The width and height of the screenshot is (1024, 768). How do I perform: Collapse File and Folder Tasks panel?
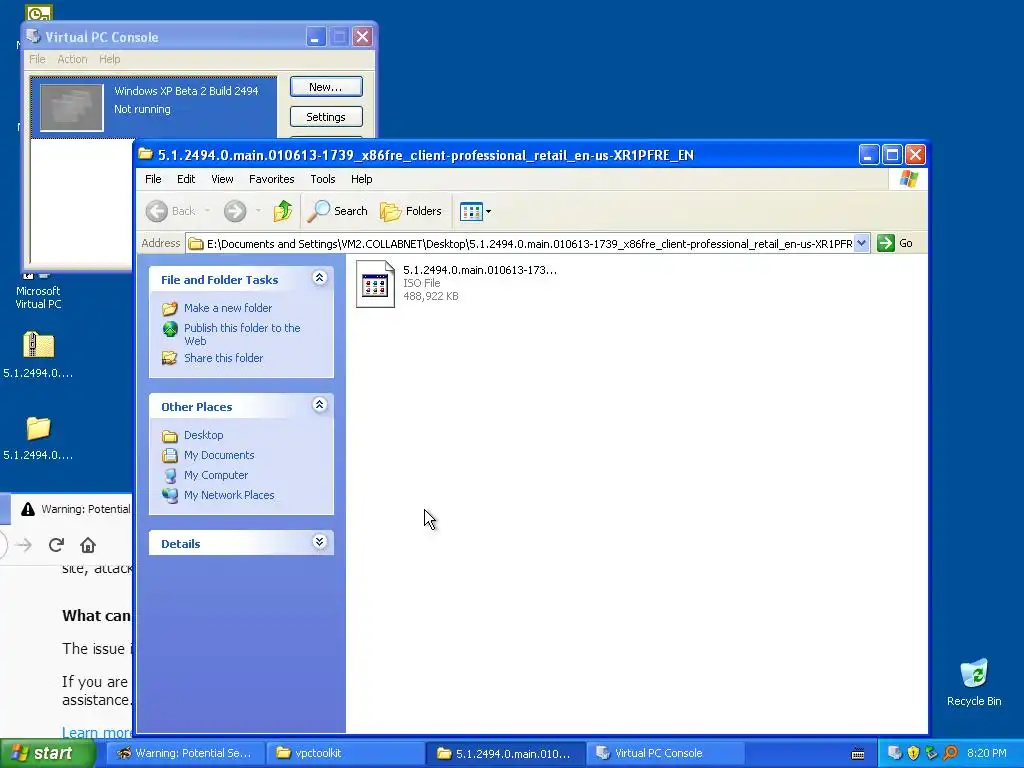319,278
